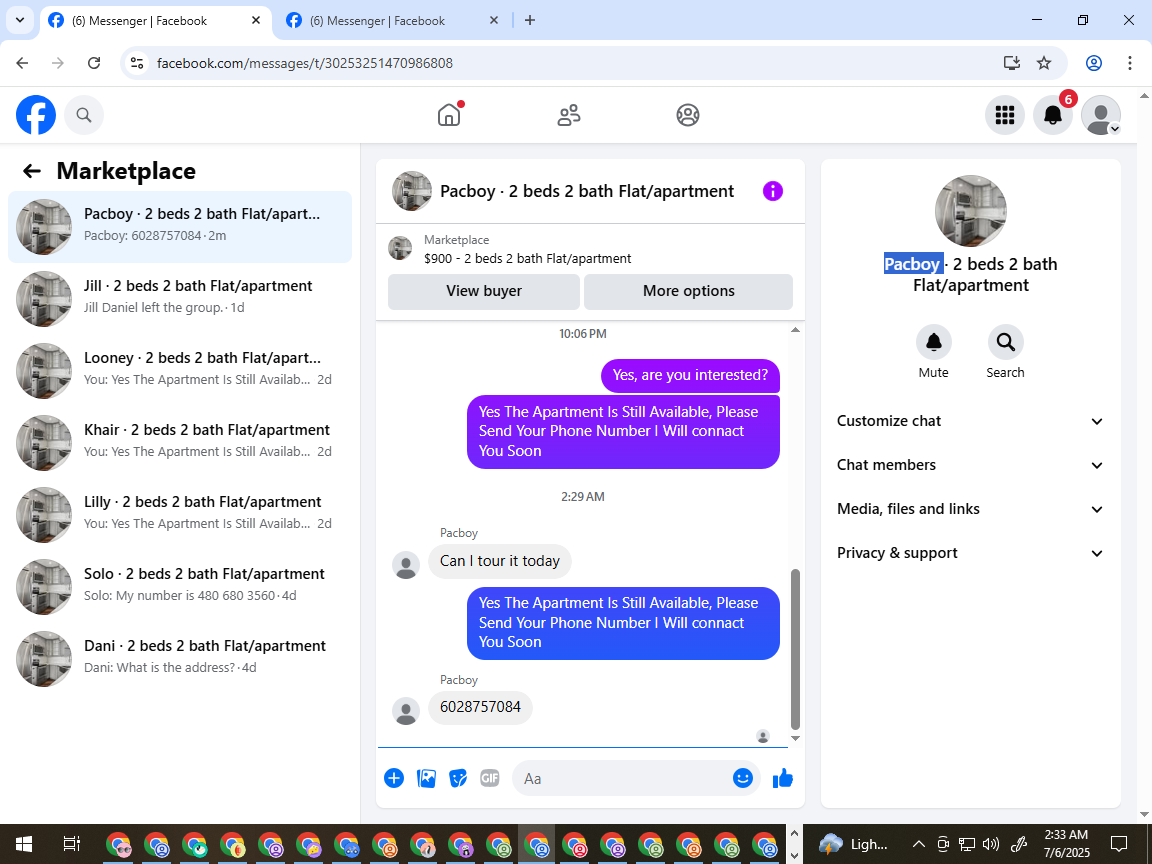Open Looney conversation in chat list
This screenshot has height=864, width=1152.
[180, 371]
